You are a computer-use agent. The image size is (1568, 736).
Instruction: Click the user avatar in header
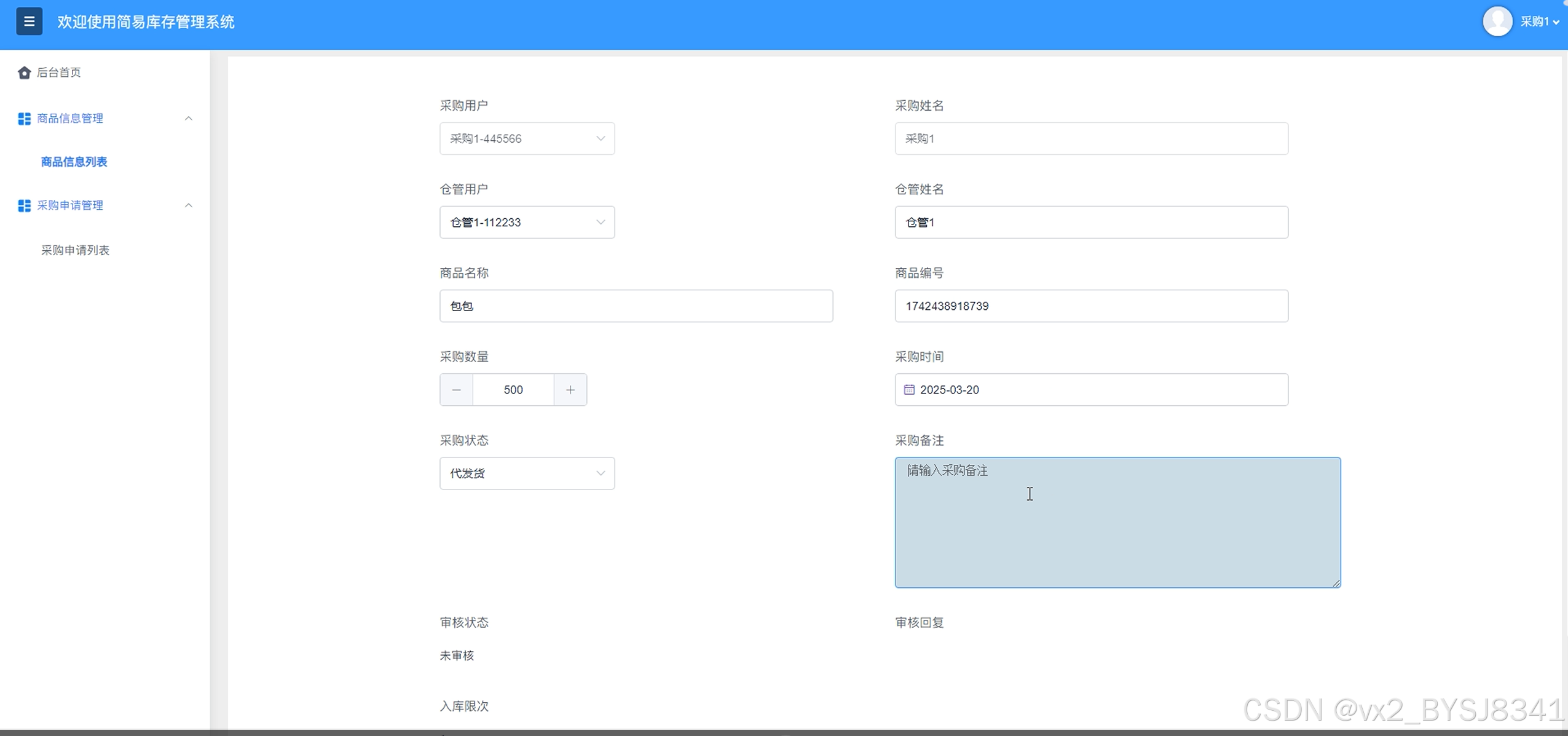pyautogui.click(x=1497, y=22)
